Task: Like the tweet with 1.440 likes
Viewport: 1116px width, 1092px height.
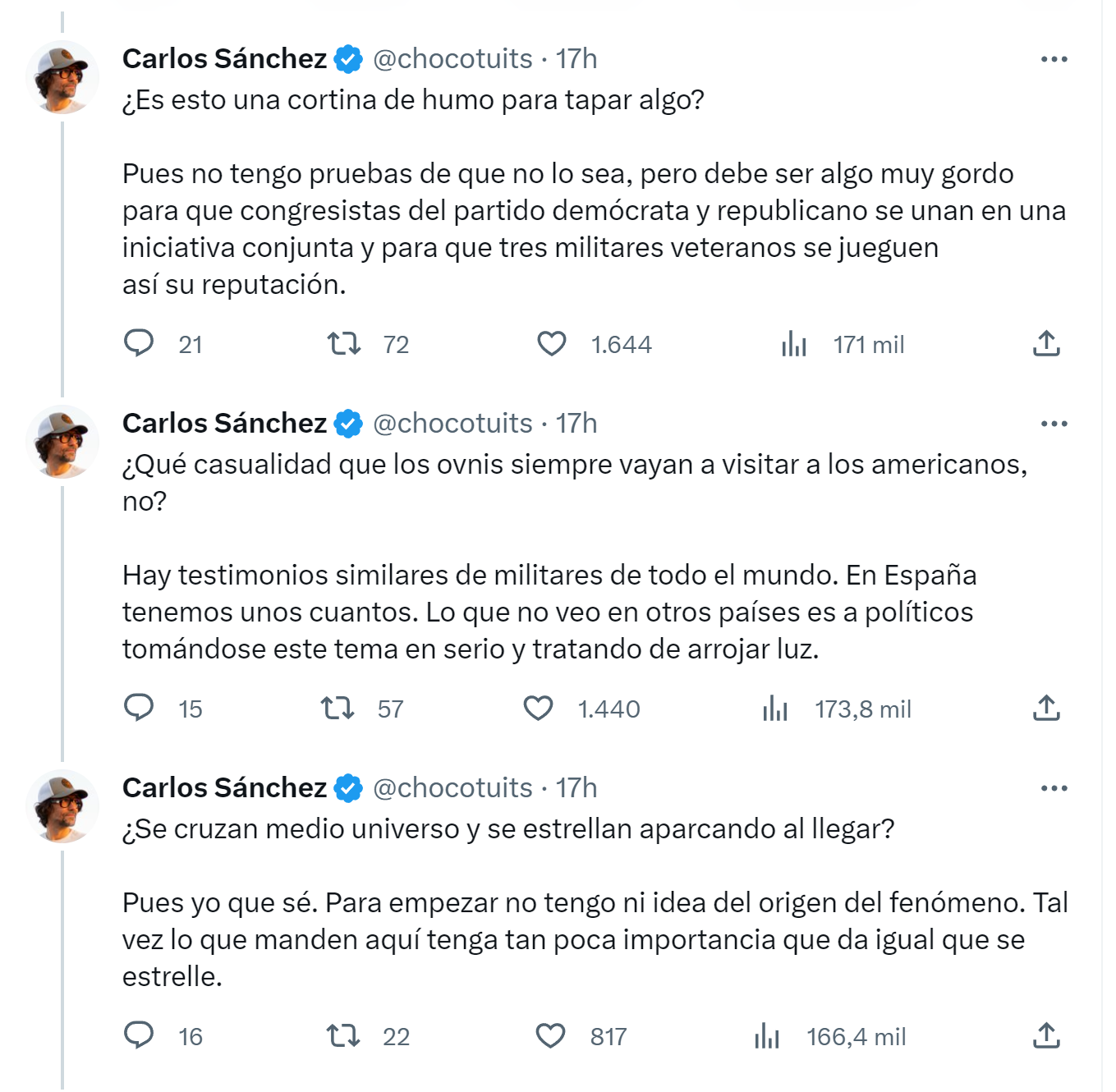Action: click(539, 708)
